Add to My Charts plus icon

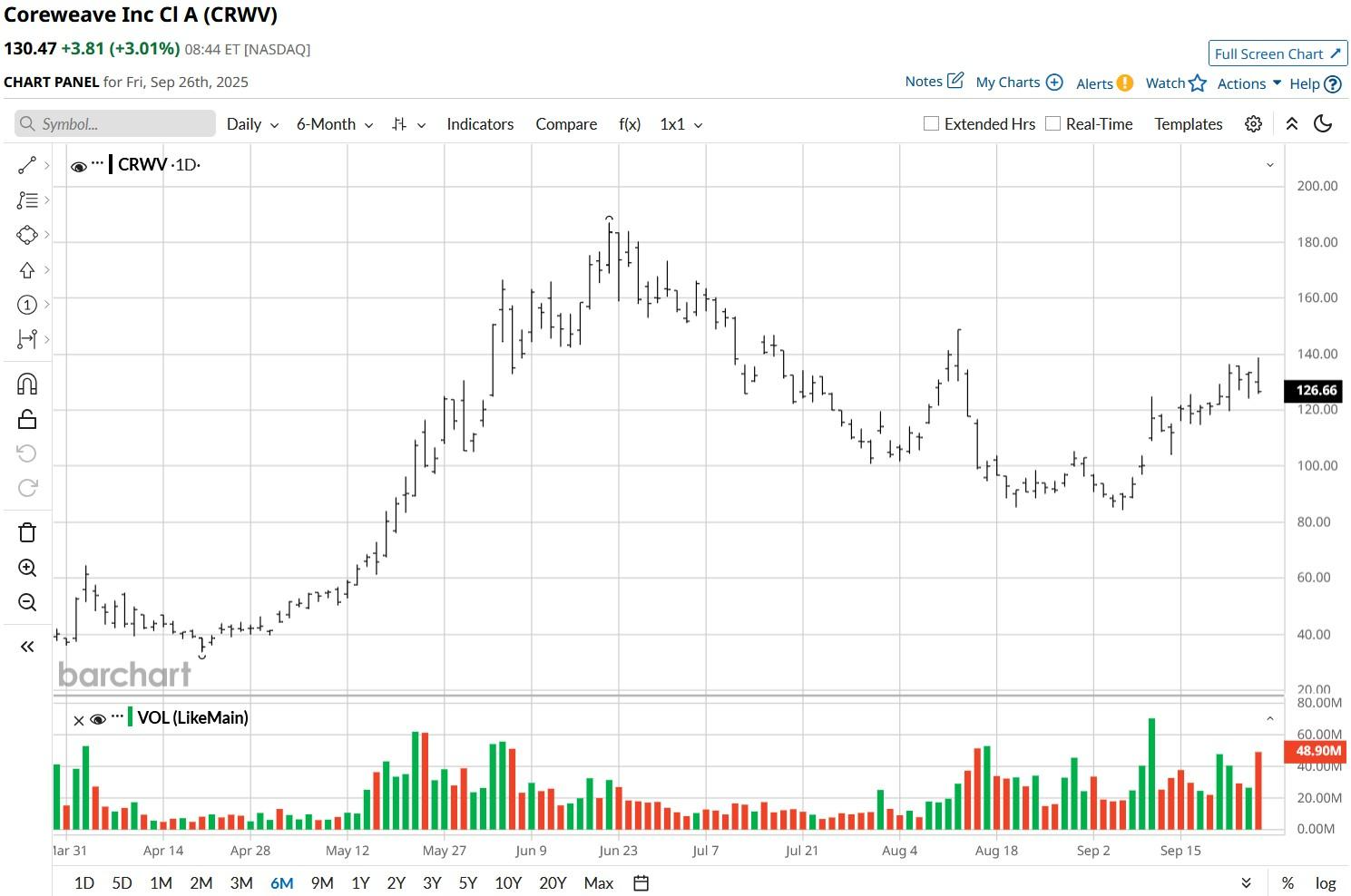[x=1054, y=82]
